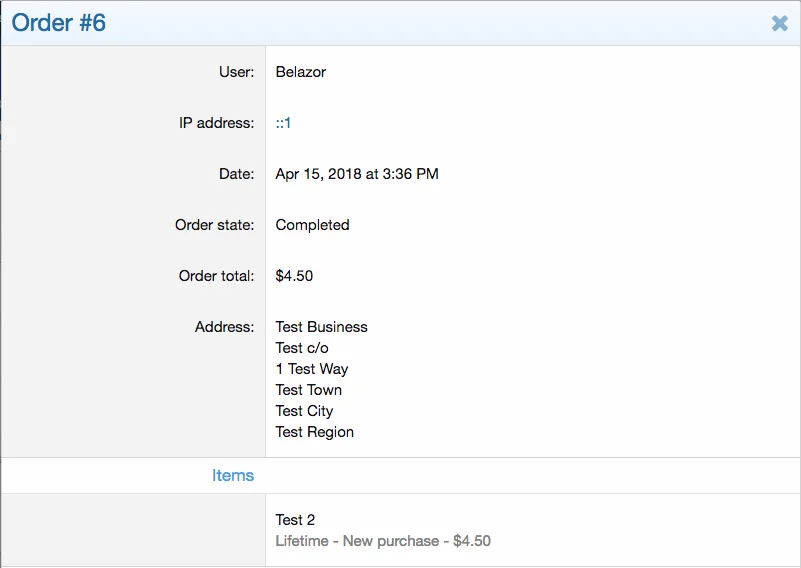This screenshot has height=568, width=801.
Task: Click the Address field label
Action: coord(225,327)
